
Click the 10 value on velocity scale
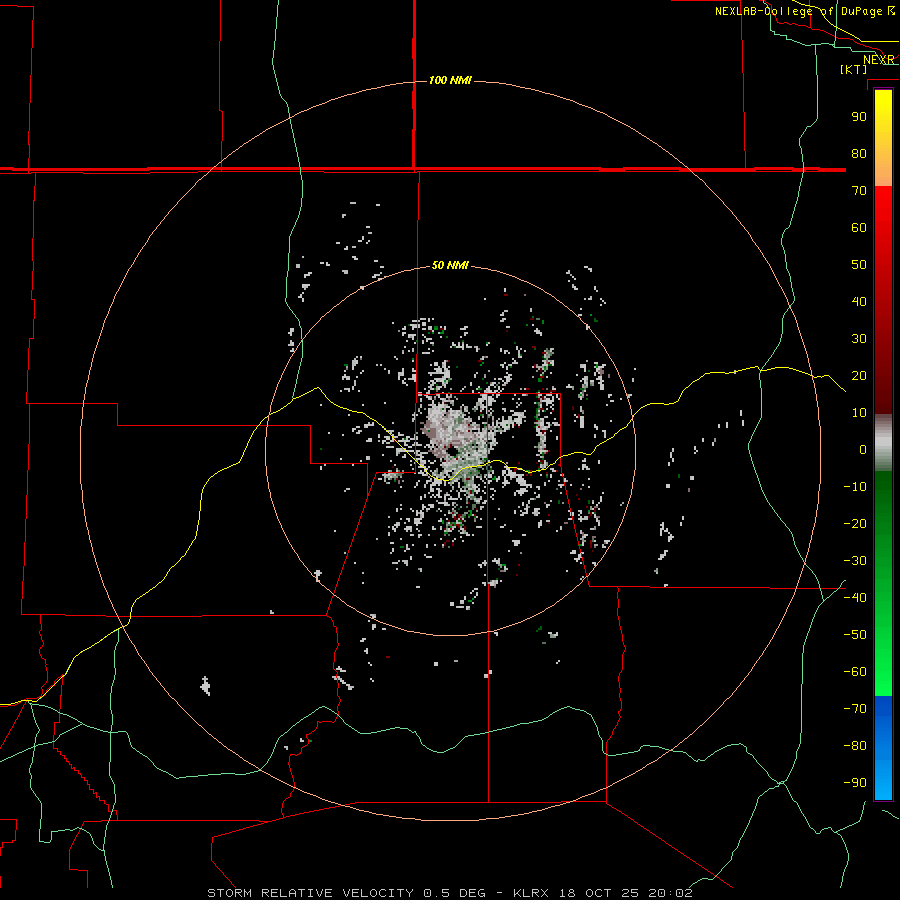click(859, 413)
